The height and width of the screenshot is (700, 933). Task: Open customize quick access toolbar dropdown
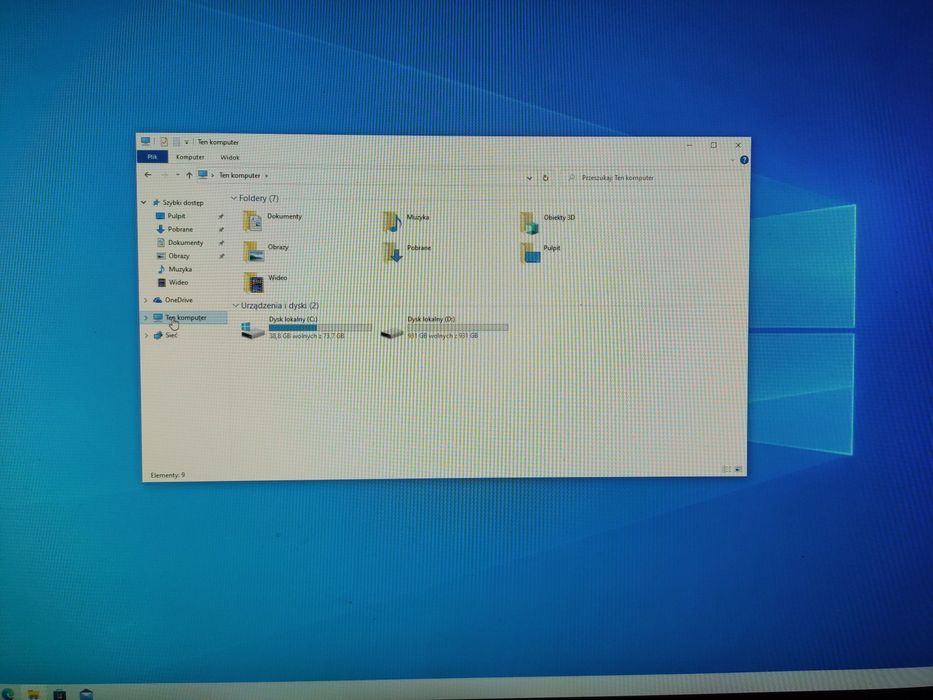186,142
